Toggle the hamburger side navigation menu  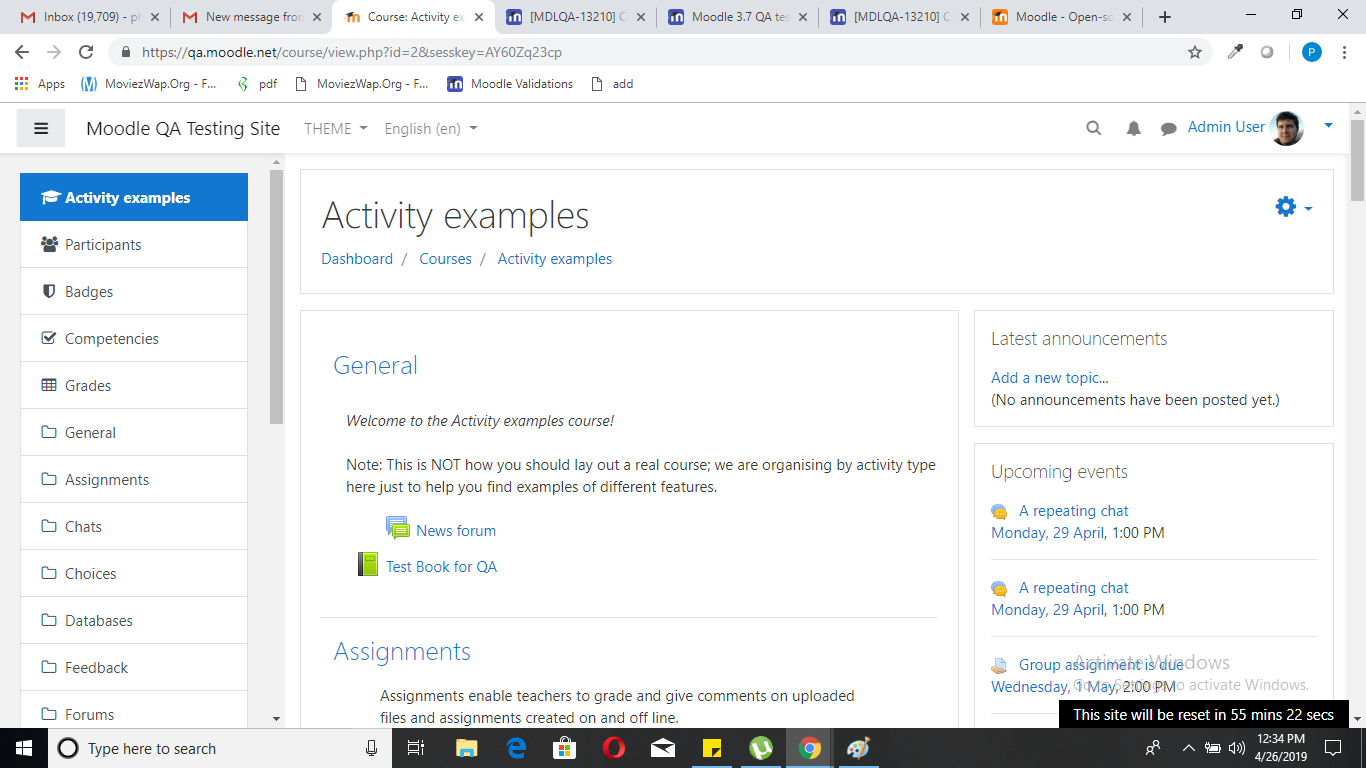[41, 128]
